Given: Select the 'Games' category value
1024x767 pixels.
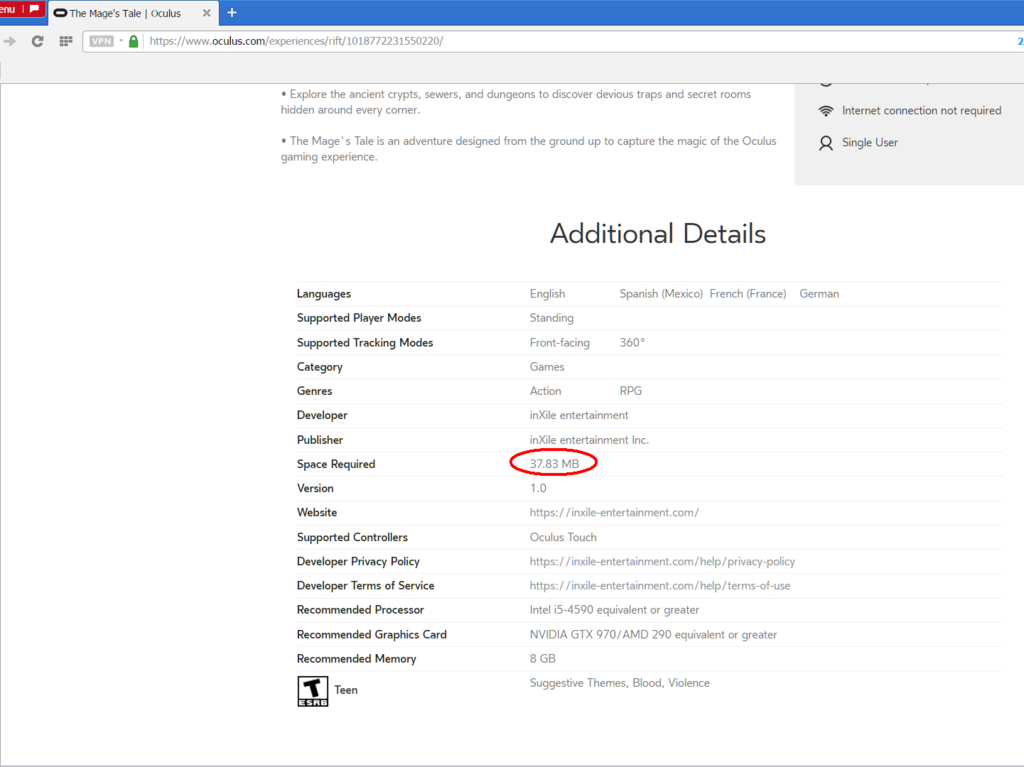Looking at the screenshot, I should pyautogui.click(x=547, y=367).
